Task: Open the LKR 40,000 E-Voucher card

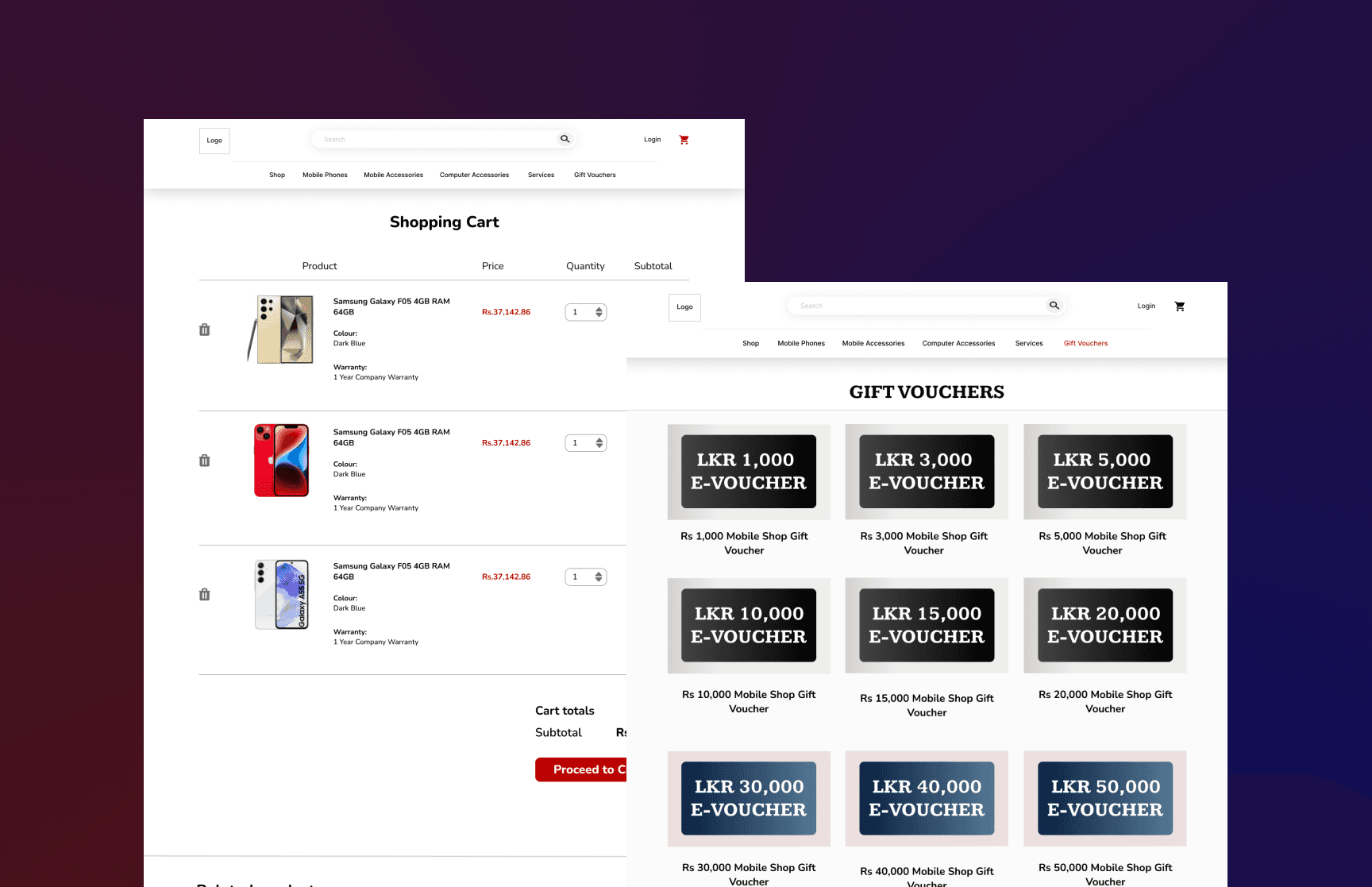Action: (x=927, y=799)
